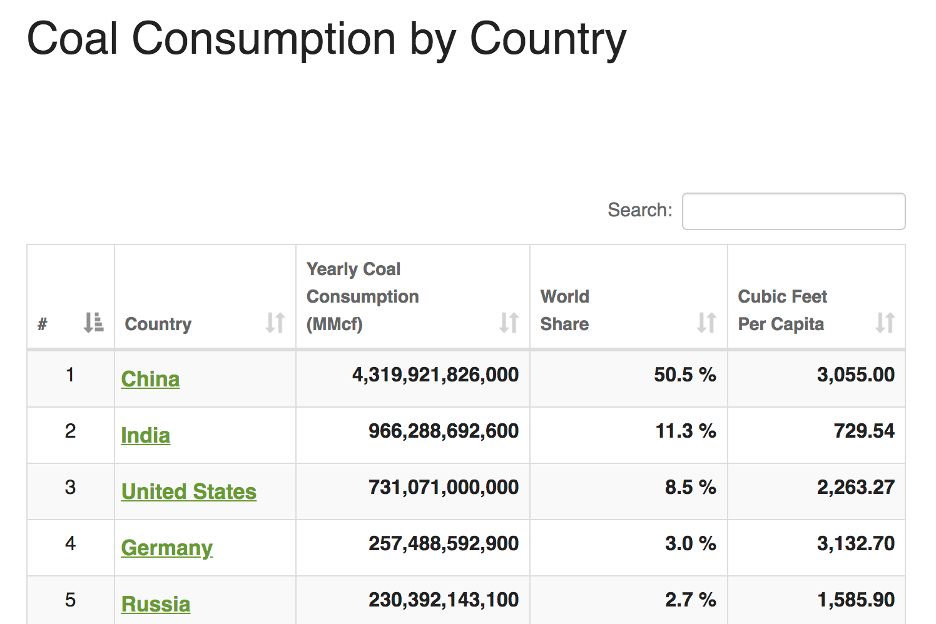
Task: Sort by Cubic Feet Per Capita arrows
Action: pyautogui.click(x=885, y=322)
